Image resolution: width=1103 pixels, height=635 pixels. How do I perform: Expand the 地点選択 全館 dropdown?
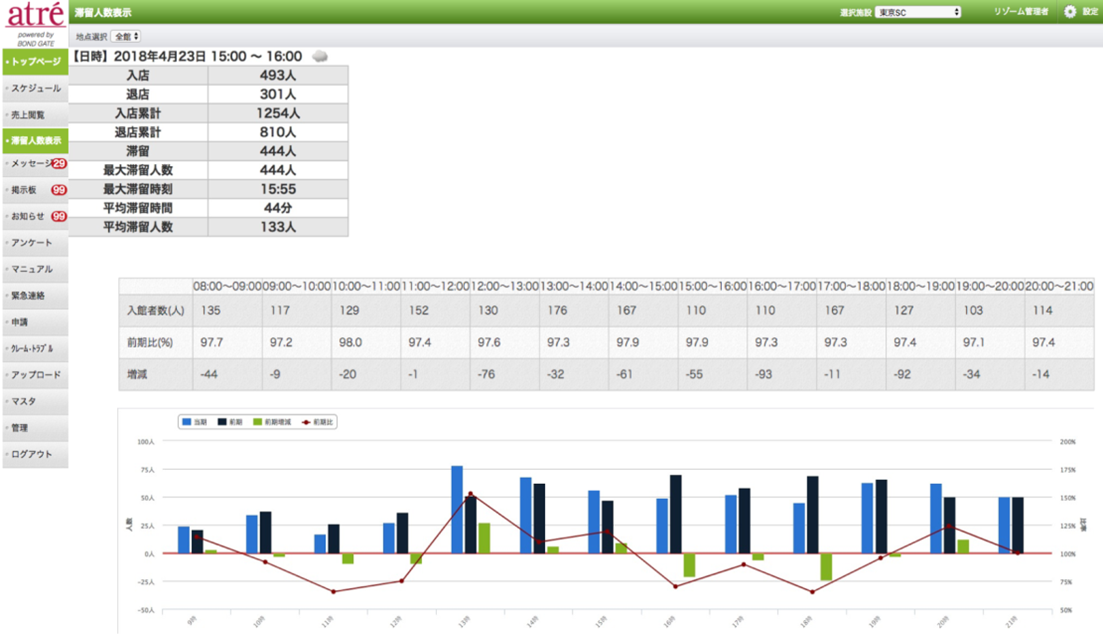[x=127, y=37]
